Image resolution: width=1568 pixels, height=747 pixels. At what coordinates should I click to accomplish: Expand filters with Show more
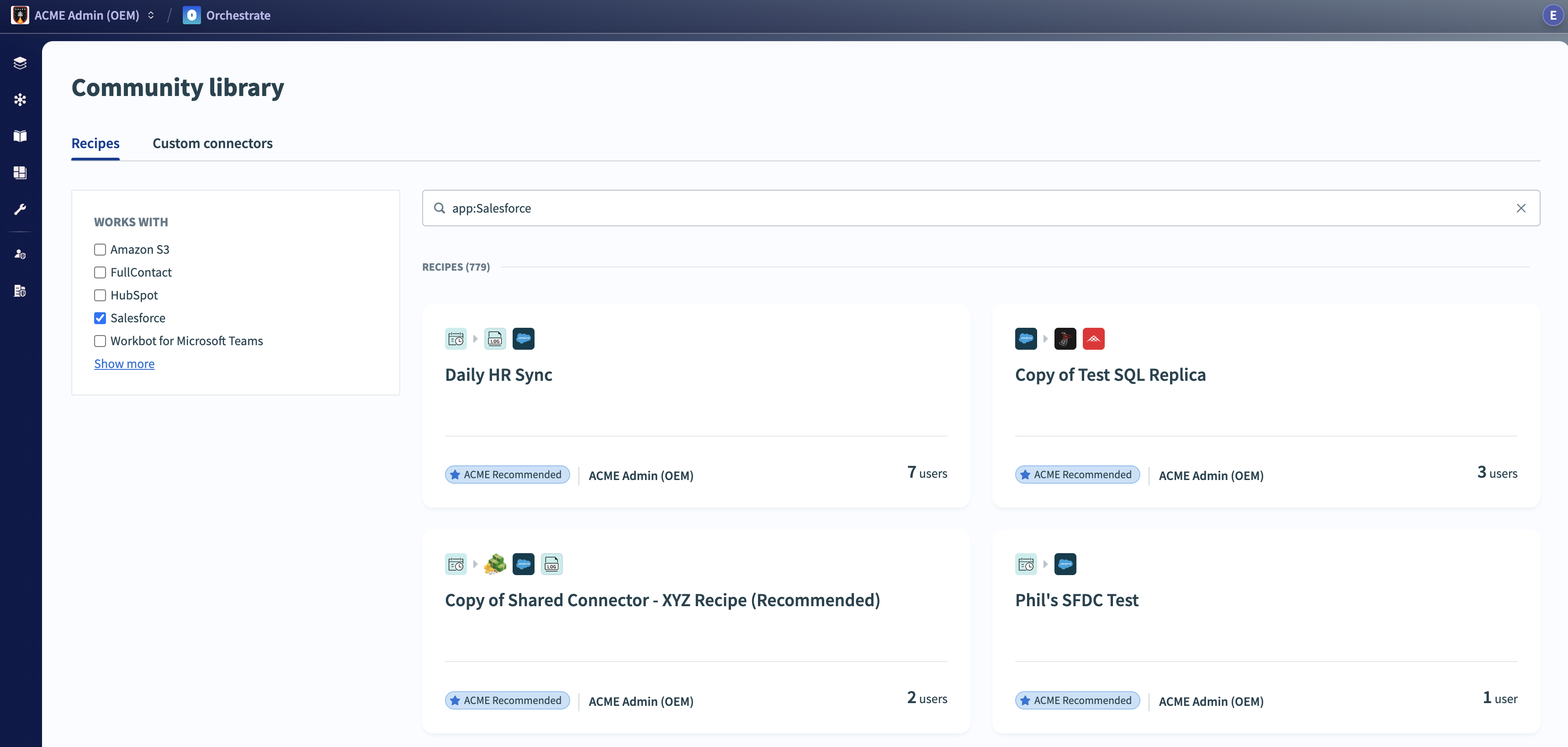124,363
